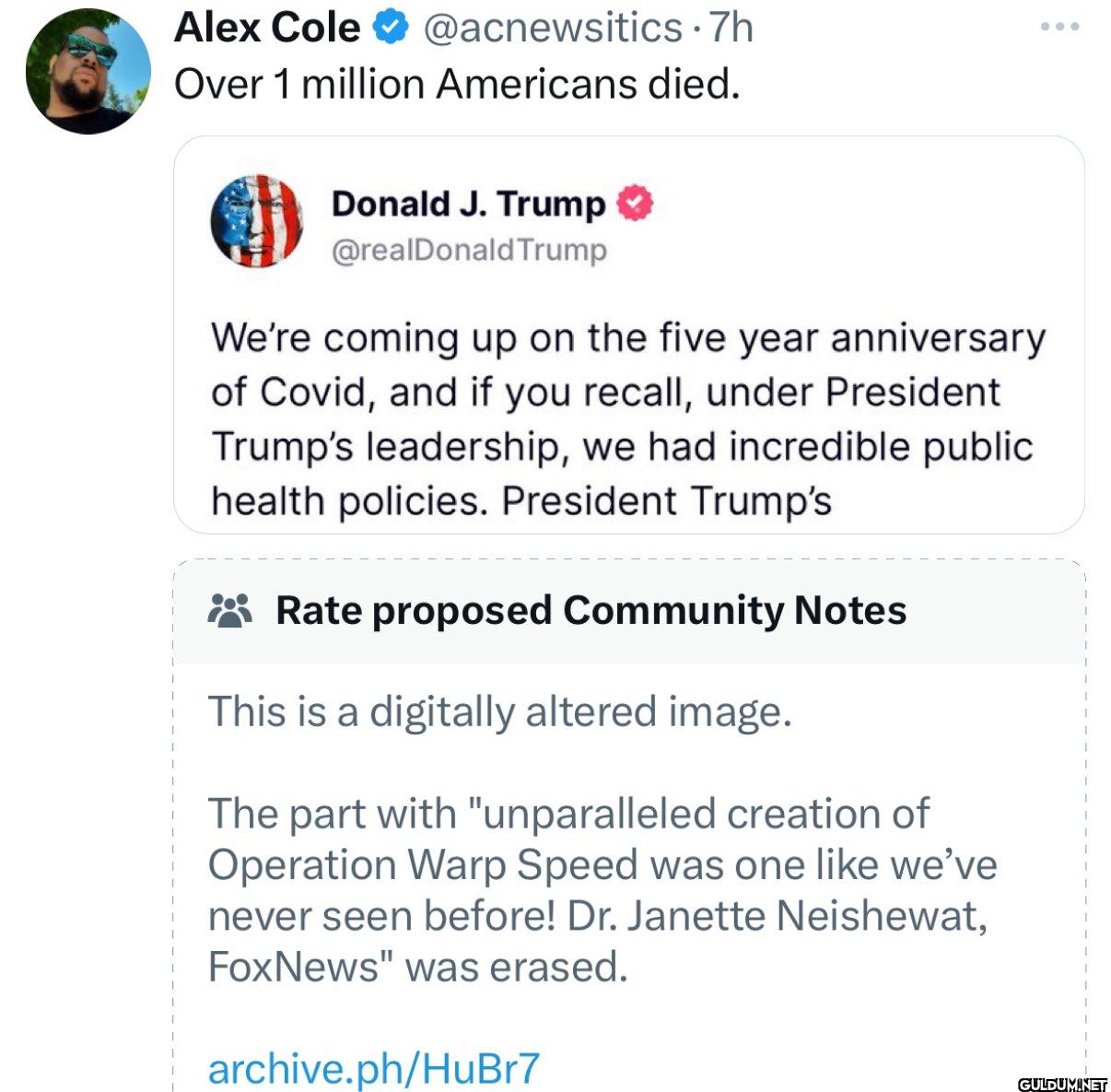Select the "Over 1 million Americans died" text
This screenshot has width=1111, height=1092.
pyautogui.click(x=457, y=84)
